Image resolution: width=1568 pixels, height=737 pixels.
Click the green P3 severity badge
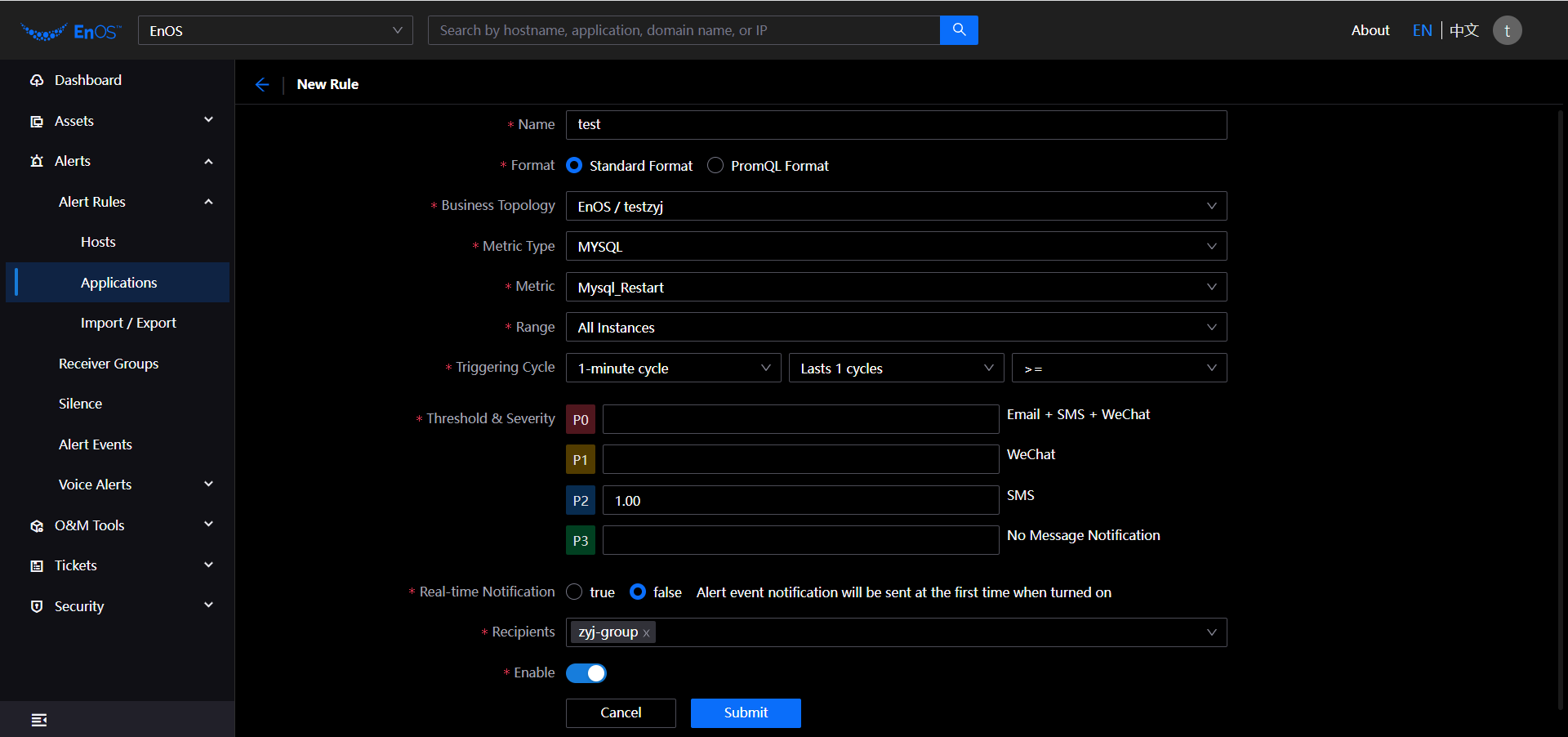click(x=581, y=540)
